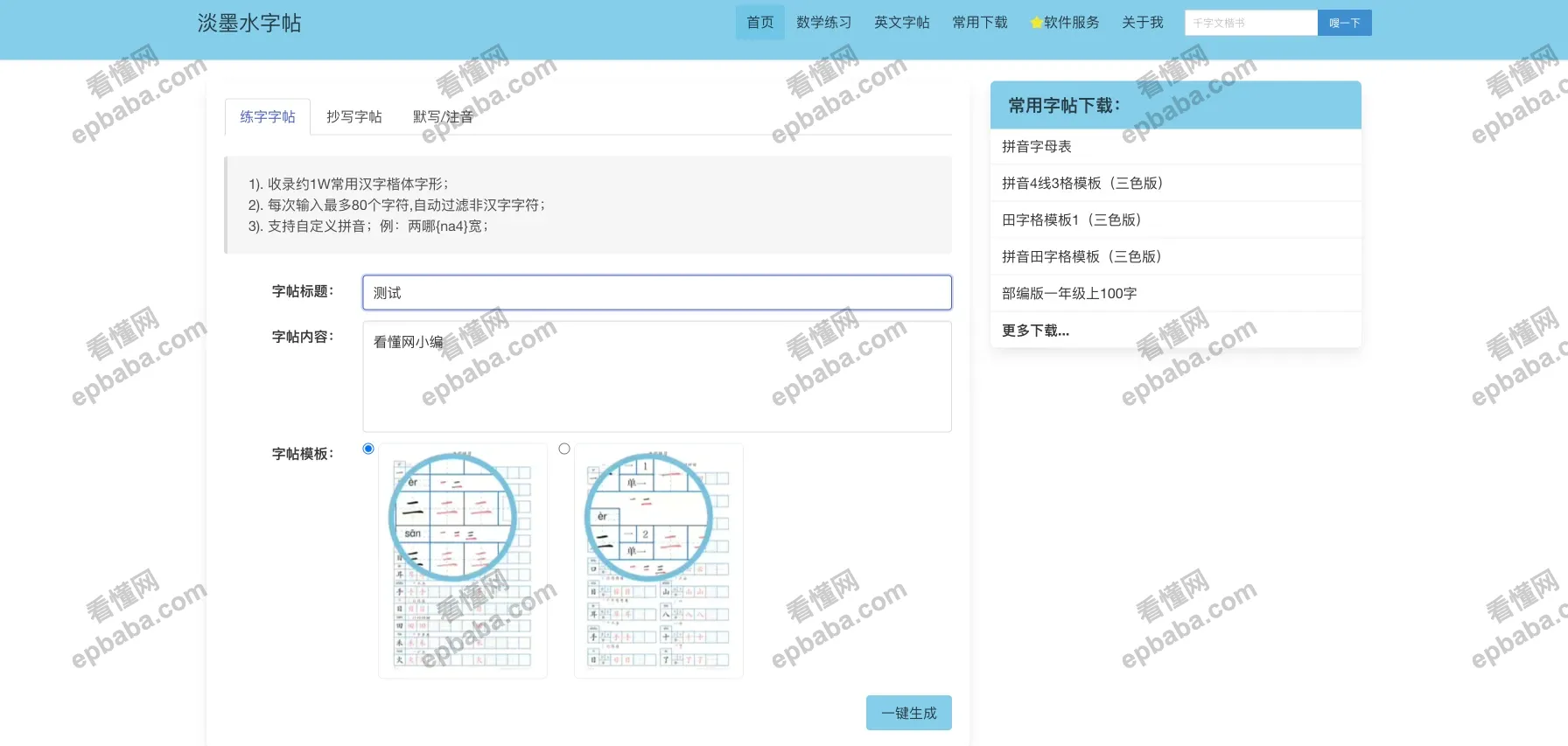Click the note 支持自定义拼音
The height and width of the screenshot is (746, 1568).
coord(367,227)
